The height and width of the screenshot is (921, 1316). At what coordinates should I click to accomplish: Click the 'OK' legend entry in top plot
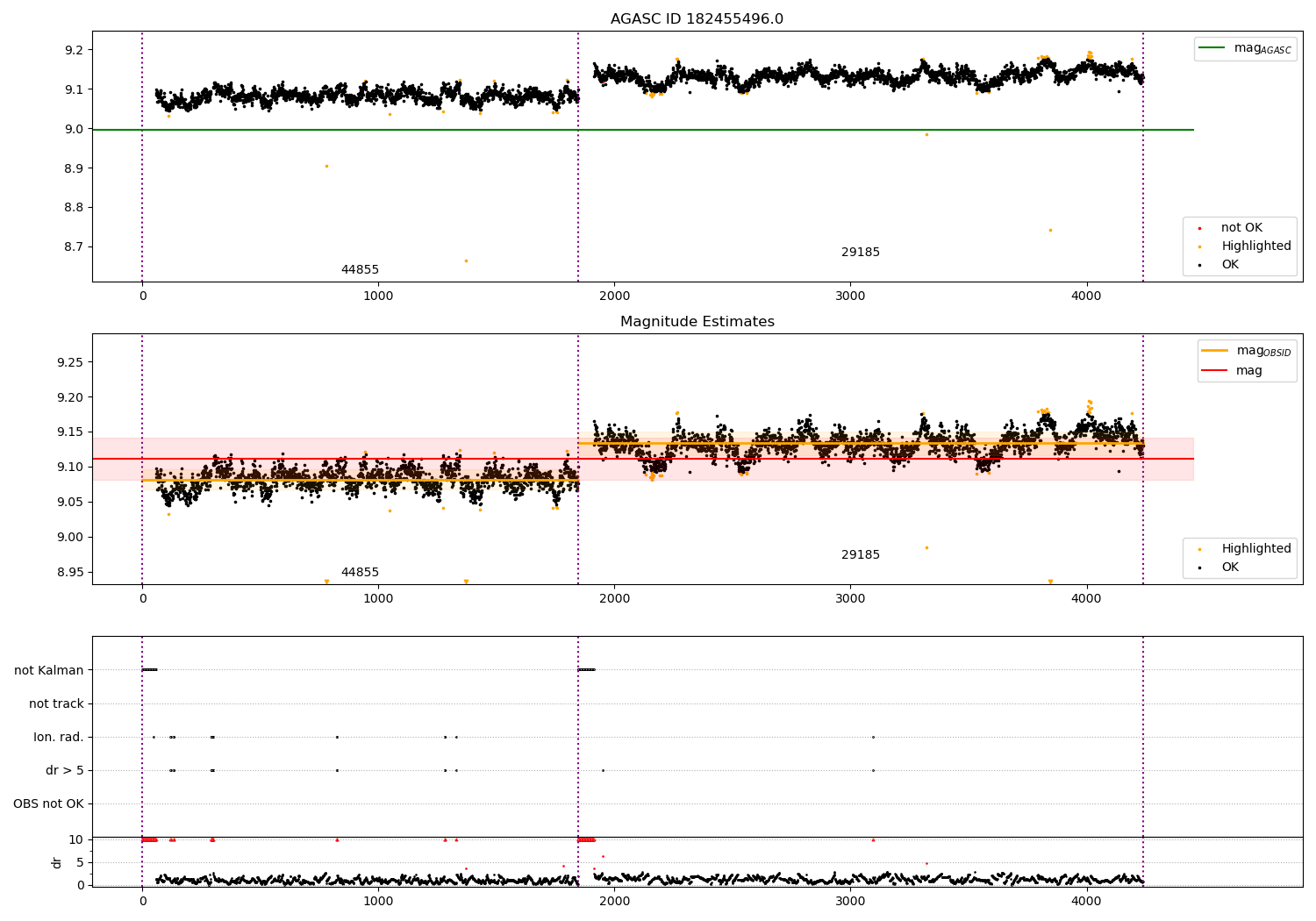coord(1230,265)
